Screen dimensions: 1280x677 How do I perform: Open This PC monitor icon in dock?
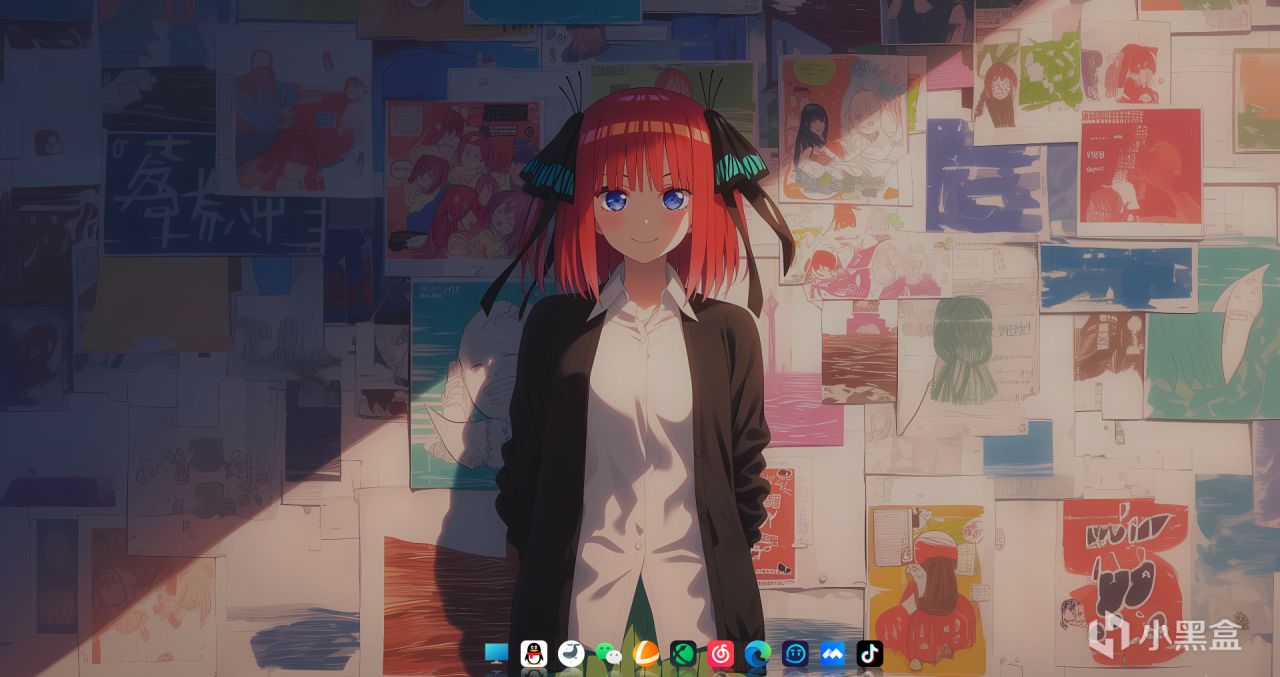tap(496, 654)
